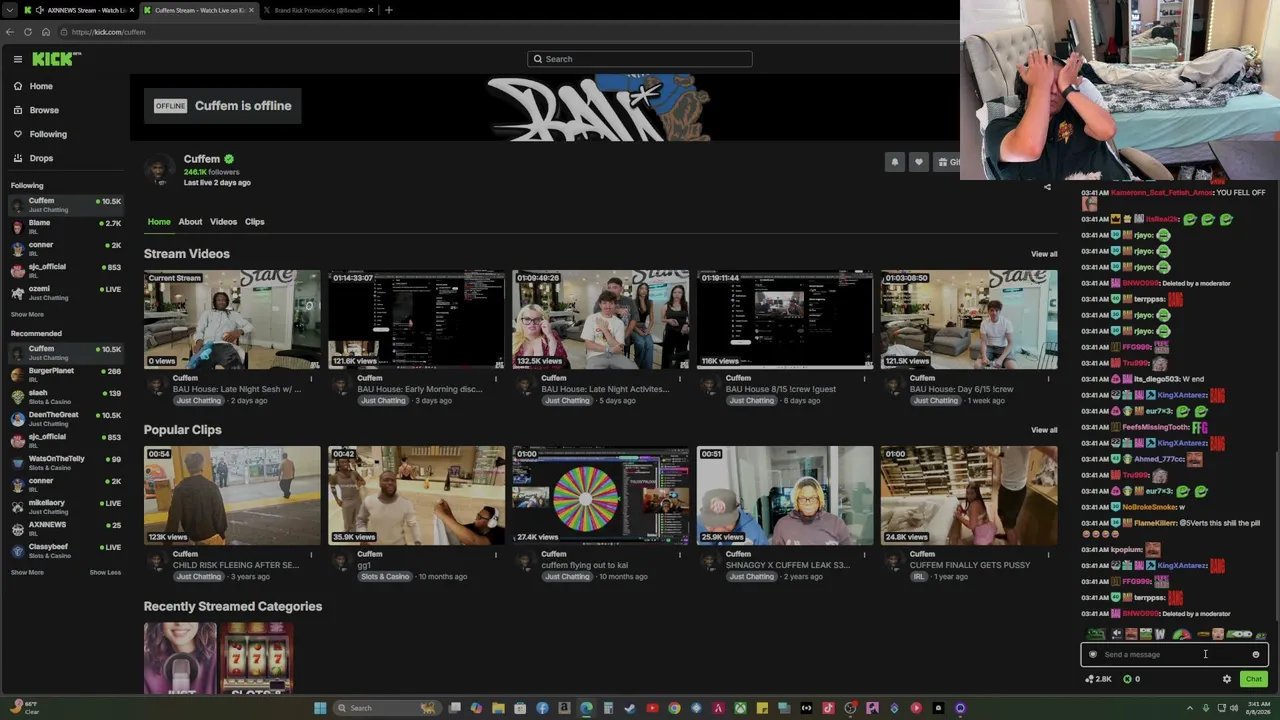The height and width of the screenshot is (720, 1280).
Task: Click the Slots & Casino tag under gg1
Action: [x=385, y=577]
